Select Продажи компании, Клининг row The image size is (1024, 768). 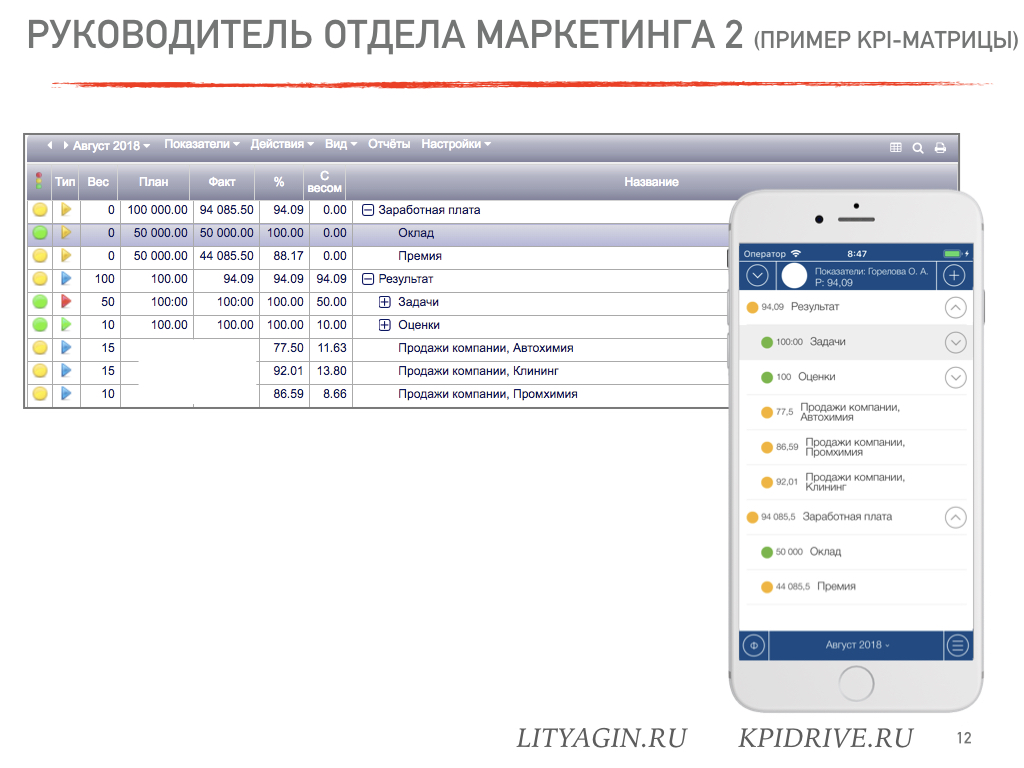click(x=479, y=371)
